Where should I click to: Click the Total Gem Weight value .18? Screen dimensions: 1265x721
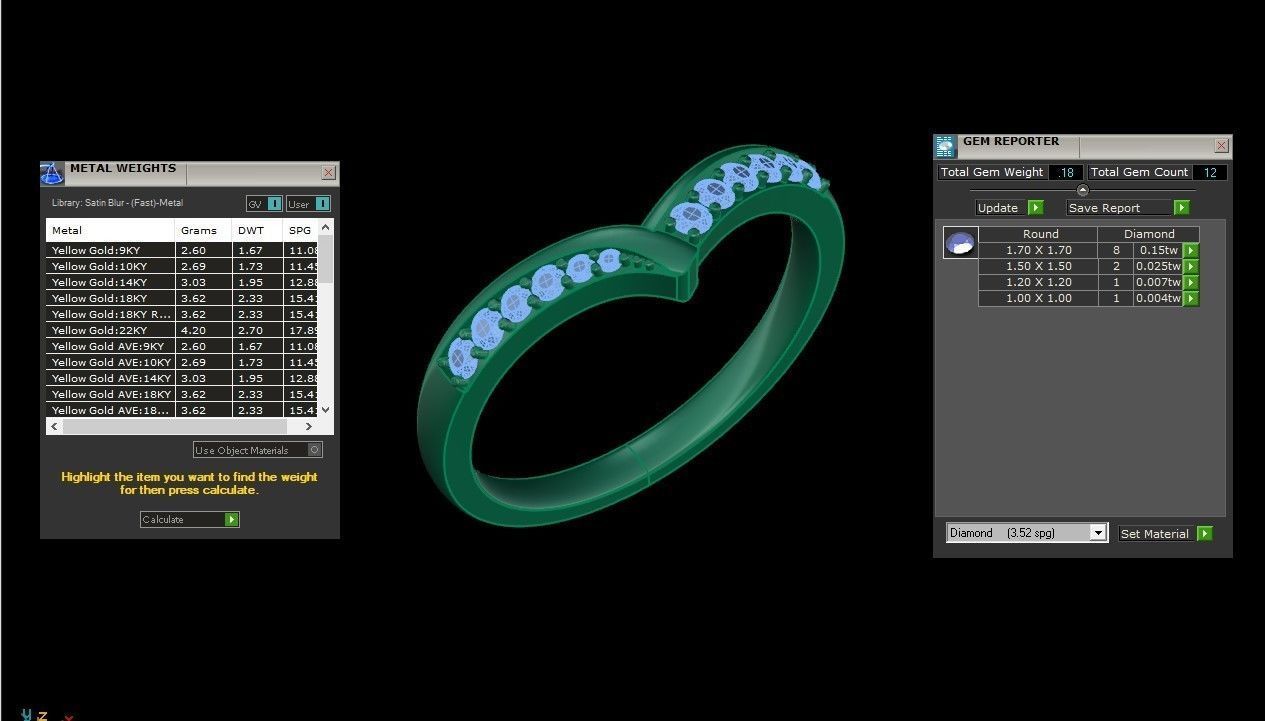pyautogui.click(x=1066, y=172)
